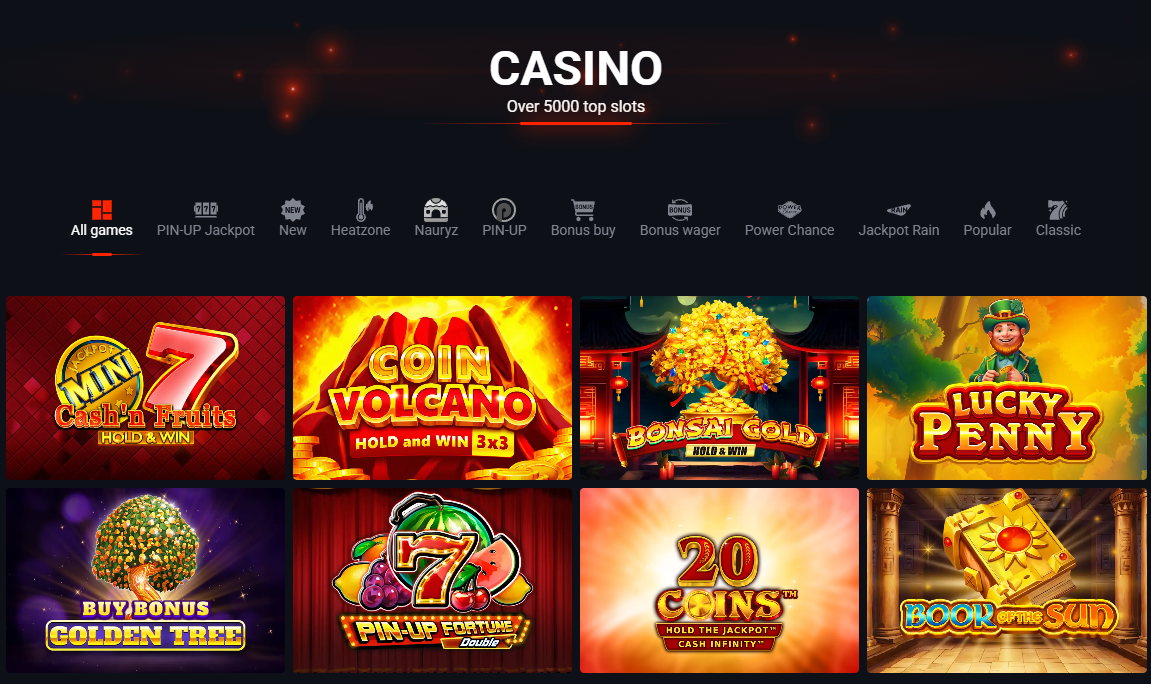Select the PIN-UP circular logo icon
Image resolution: width=1151 pixels, height=684 pixels.
[504, 210]
